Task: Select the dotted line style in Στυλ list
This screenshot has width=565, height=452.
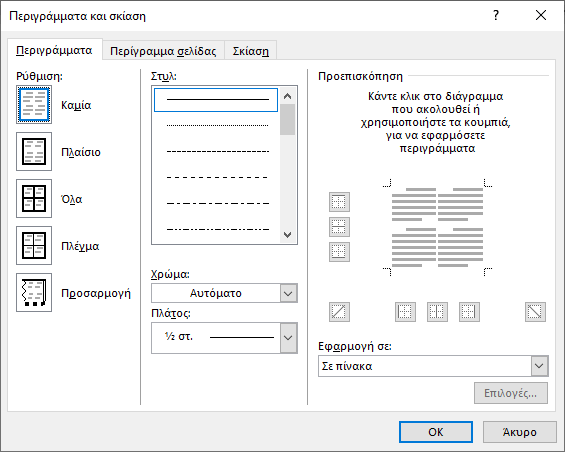Action: coord(218,125)
